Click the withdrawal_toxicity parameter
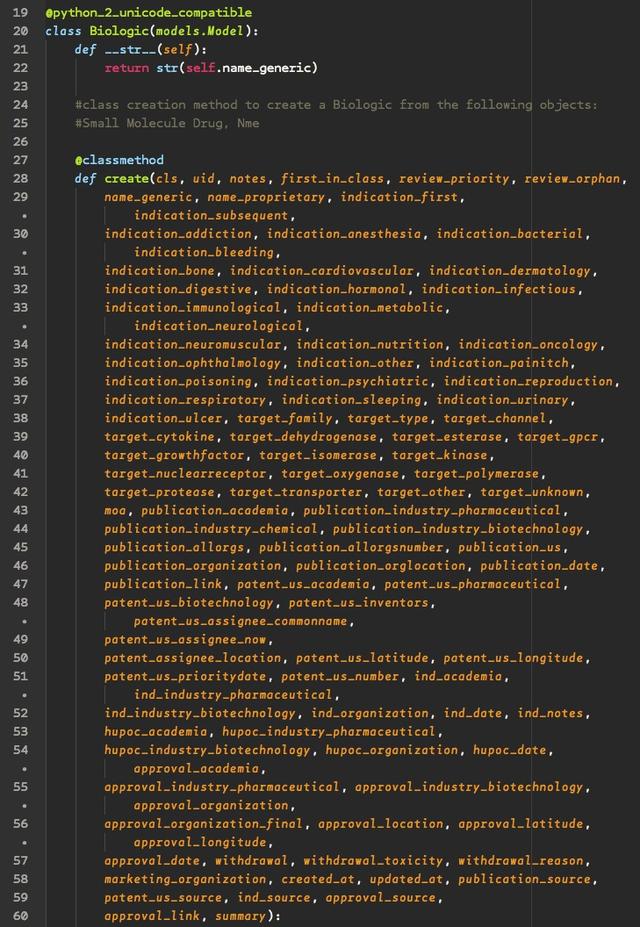 click(373, 860)
